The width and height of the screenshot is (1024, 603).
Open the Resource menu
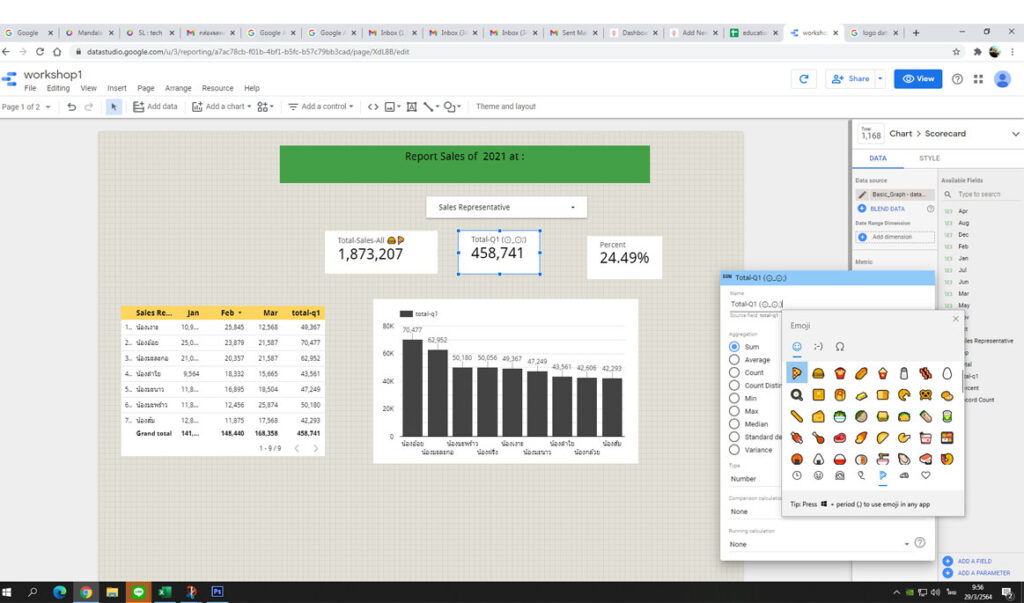click(x=217, y=88)
